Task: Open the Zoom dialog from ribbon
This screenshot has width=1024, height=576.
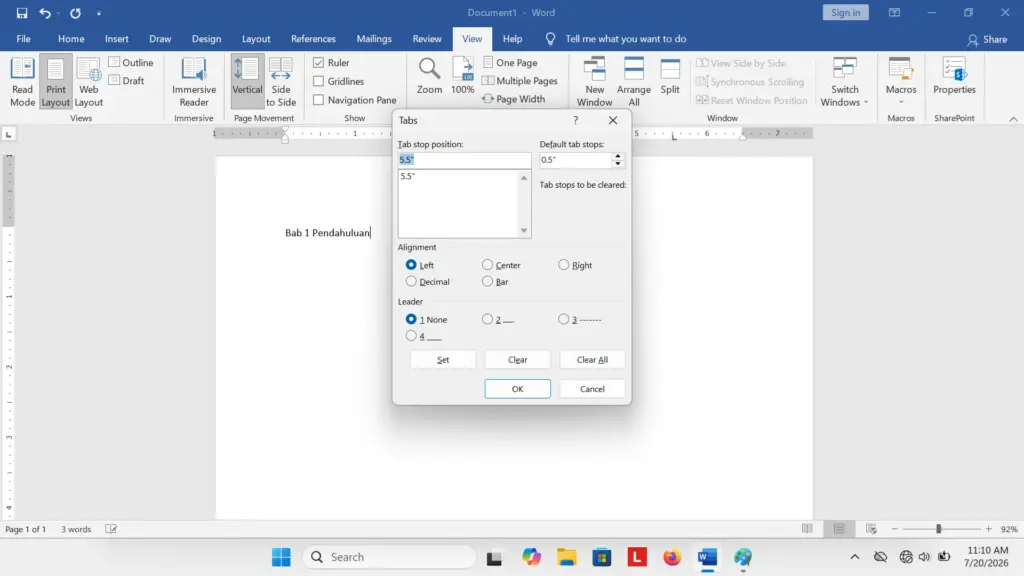Action: coord(429,76)
